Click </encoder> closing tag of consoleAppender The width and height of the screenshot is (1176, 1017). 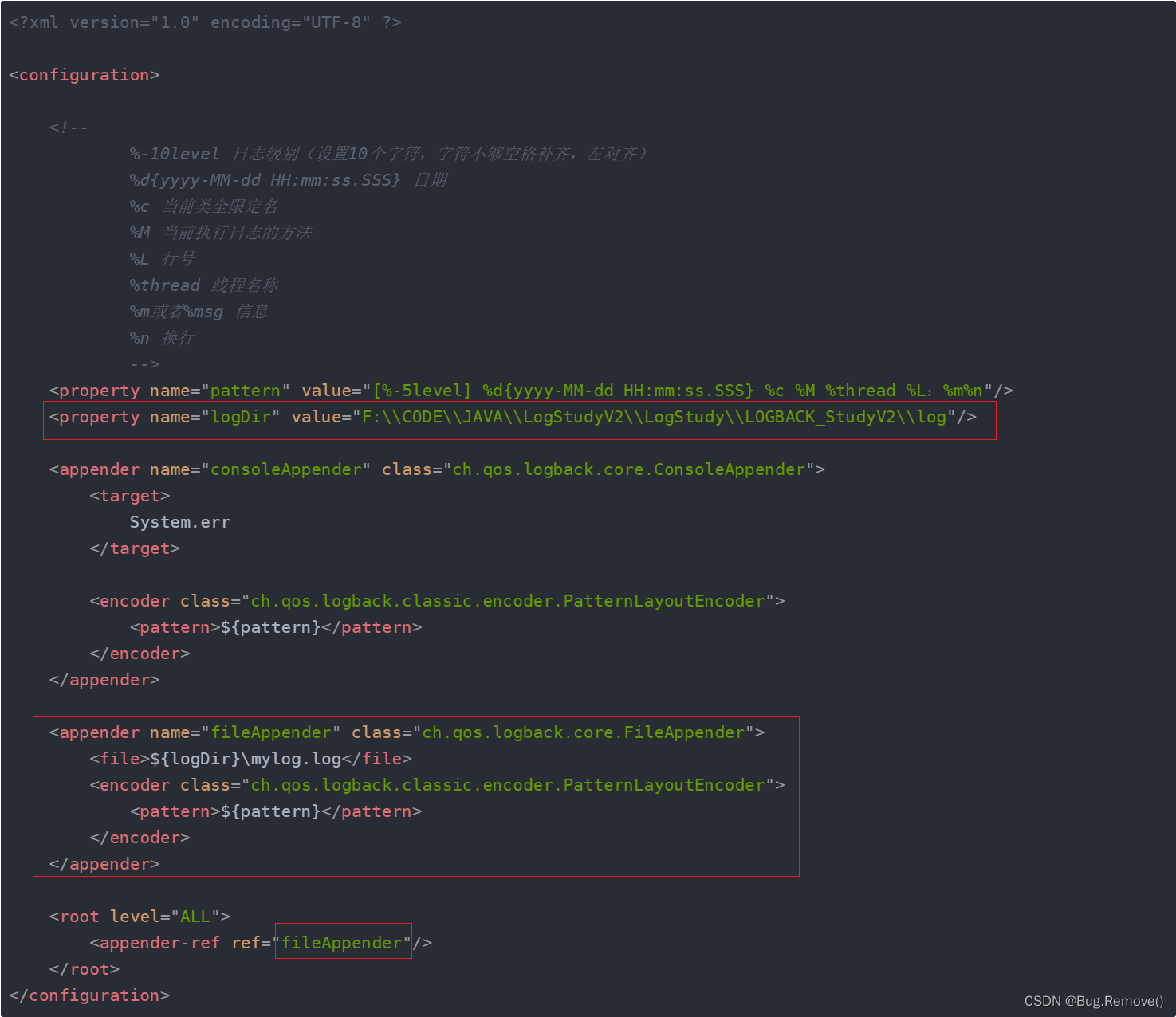click(140, 654)
